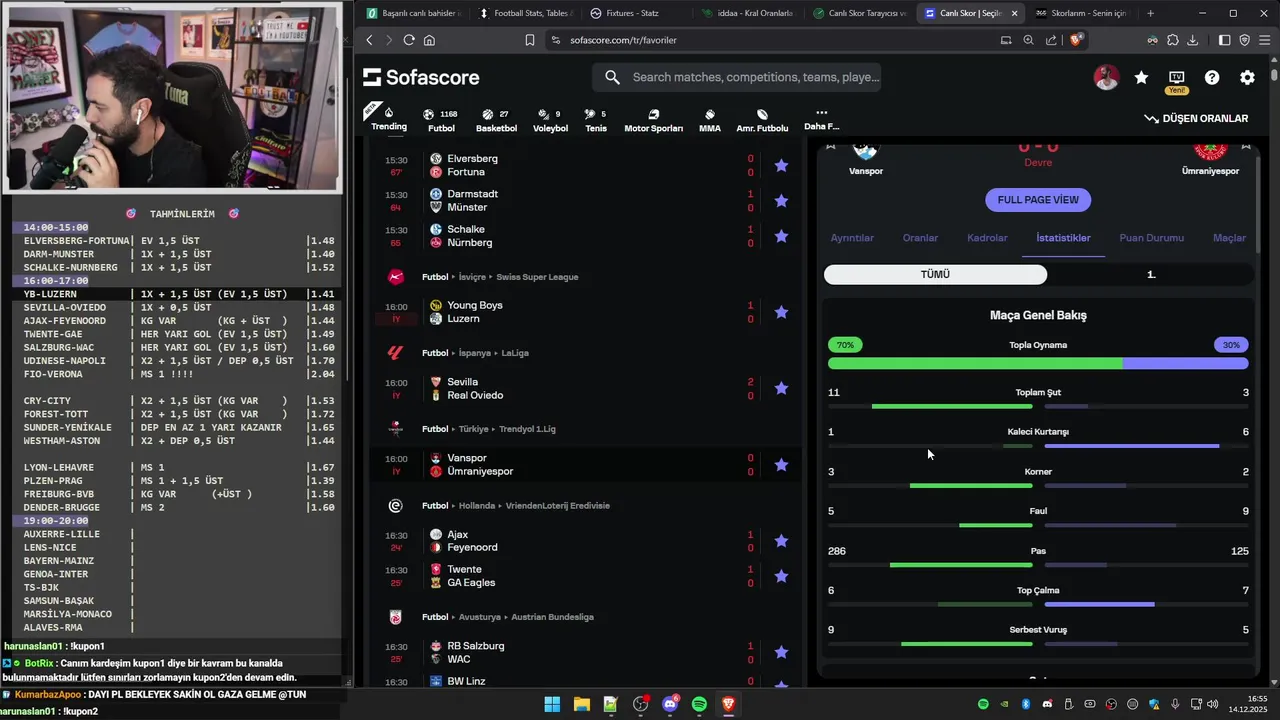Click the Toplam Şut stat bar
This screenshot has height=720, width=1280.
(x=1038, y=406)
